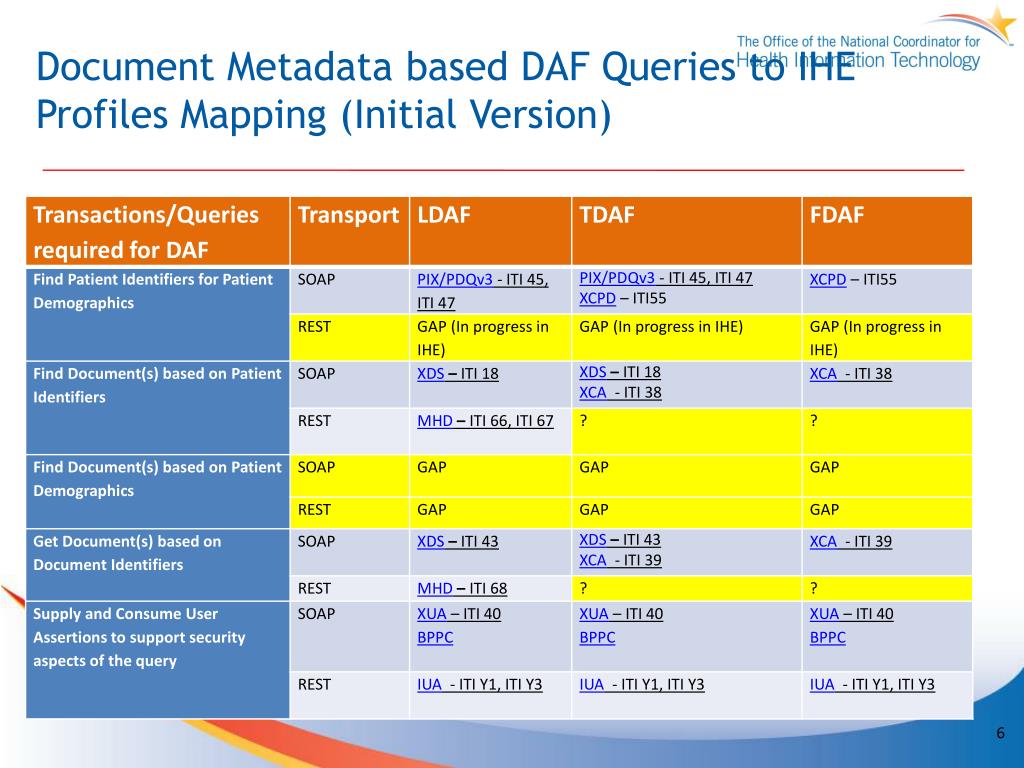This screenshot has width=1024, height=768.
Task: Follow XDS – ITI 18 link under TDAF
Action: pos(620,372)
